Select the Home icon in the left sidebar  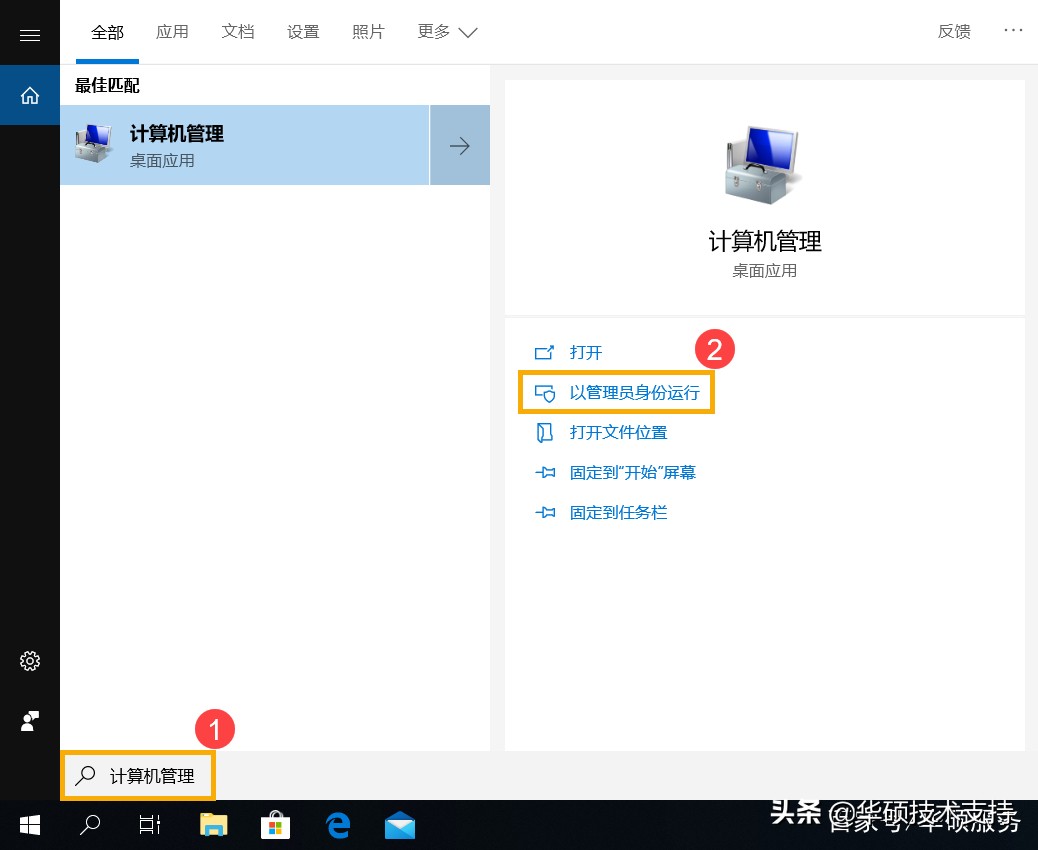29,94
